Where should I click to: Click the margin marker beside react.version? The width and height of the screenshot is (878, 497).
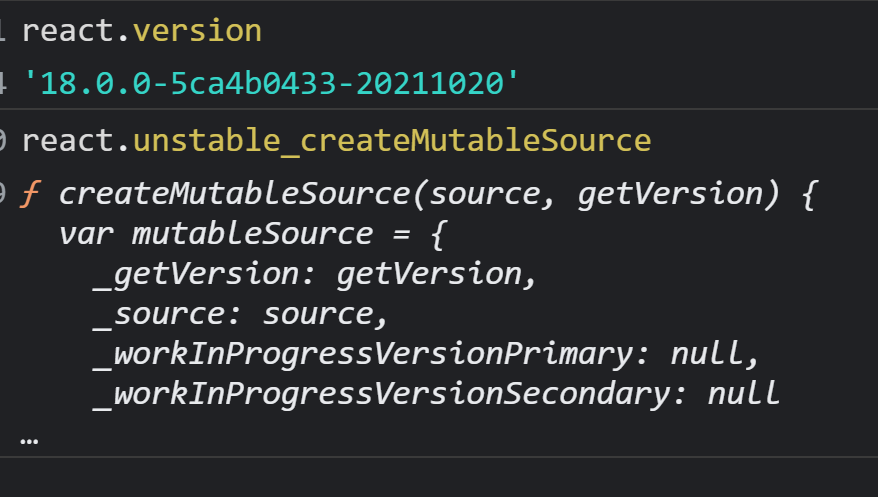pyautogui.click(x=4, y=31)
